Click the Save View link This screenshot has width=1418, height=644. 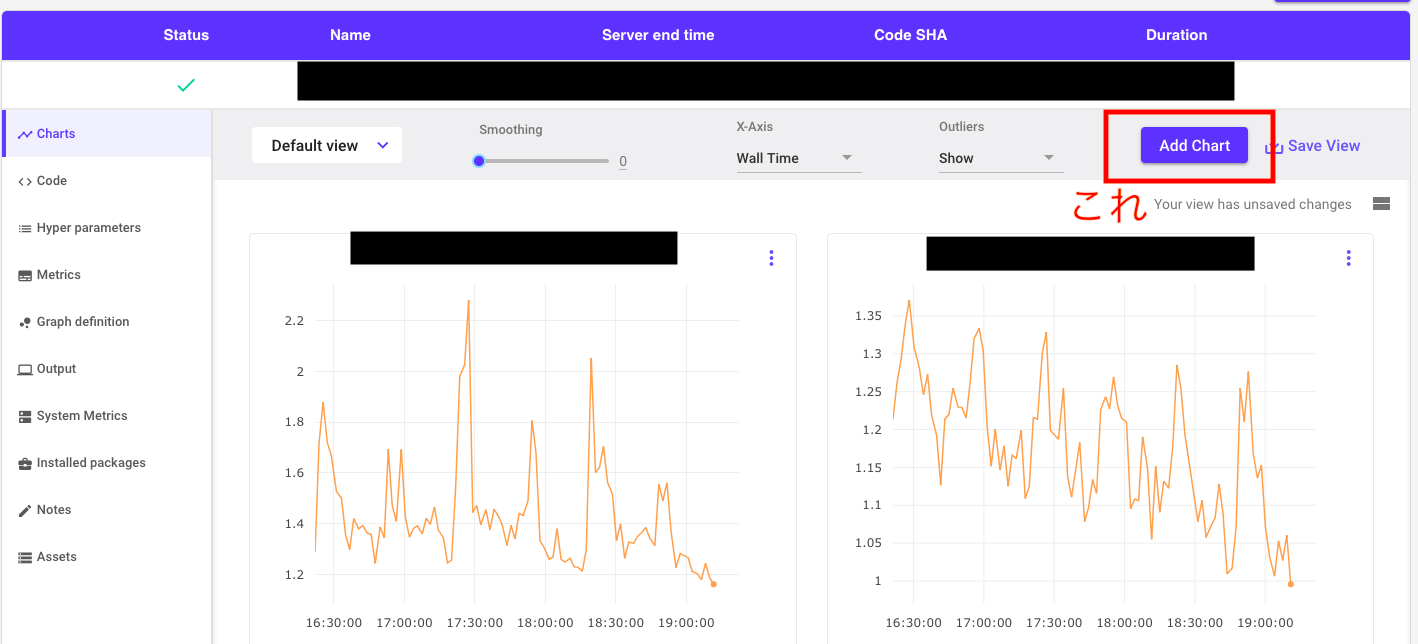[1322, 146]
